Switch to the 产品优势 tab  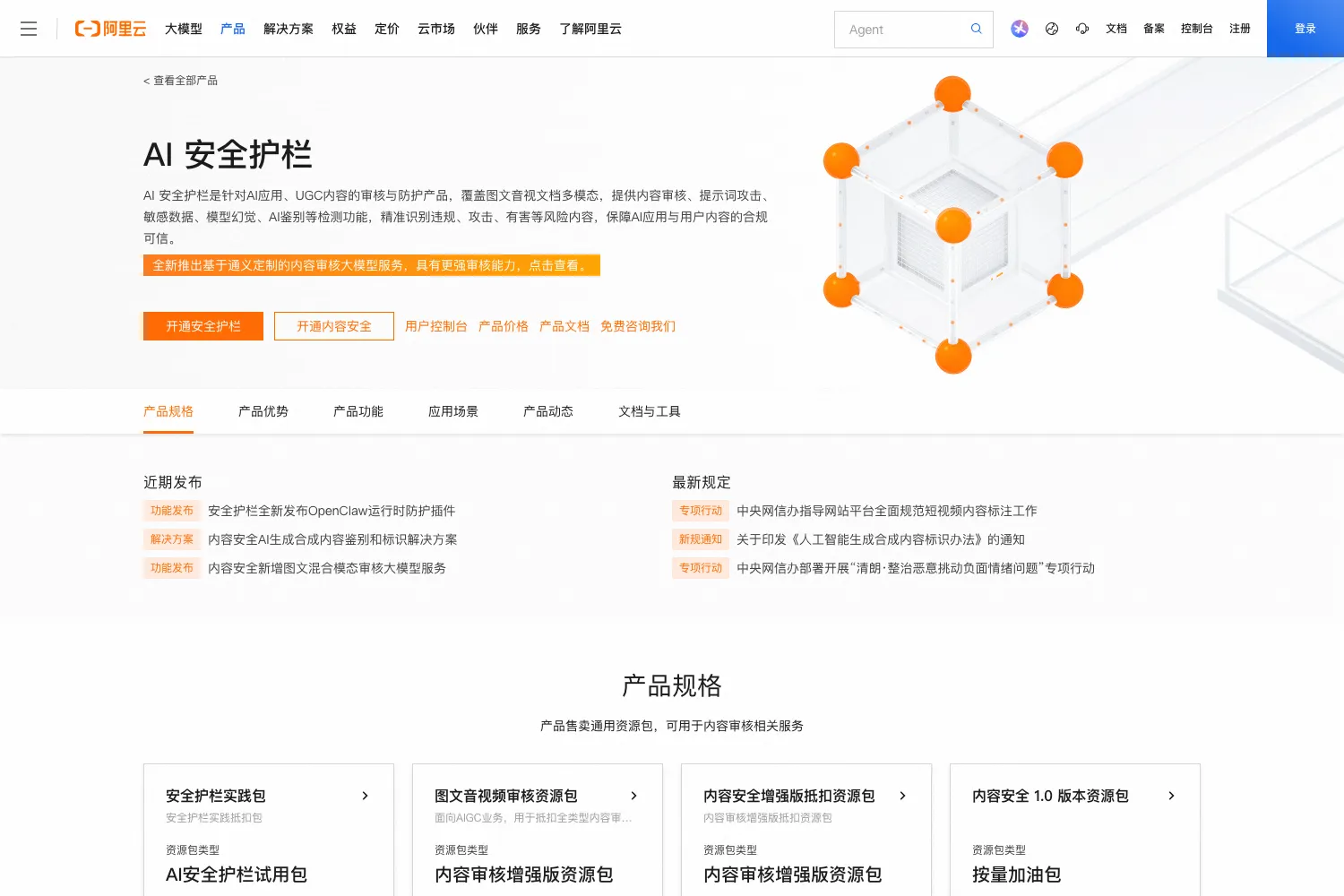[263, 411]
